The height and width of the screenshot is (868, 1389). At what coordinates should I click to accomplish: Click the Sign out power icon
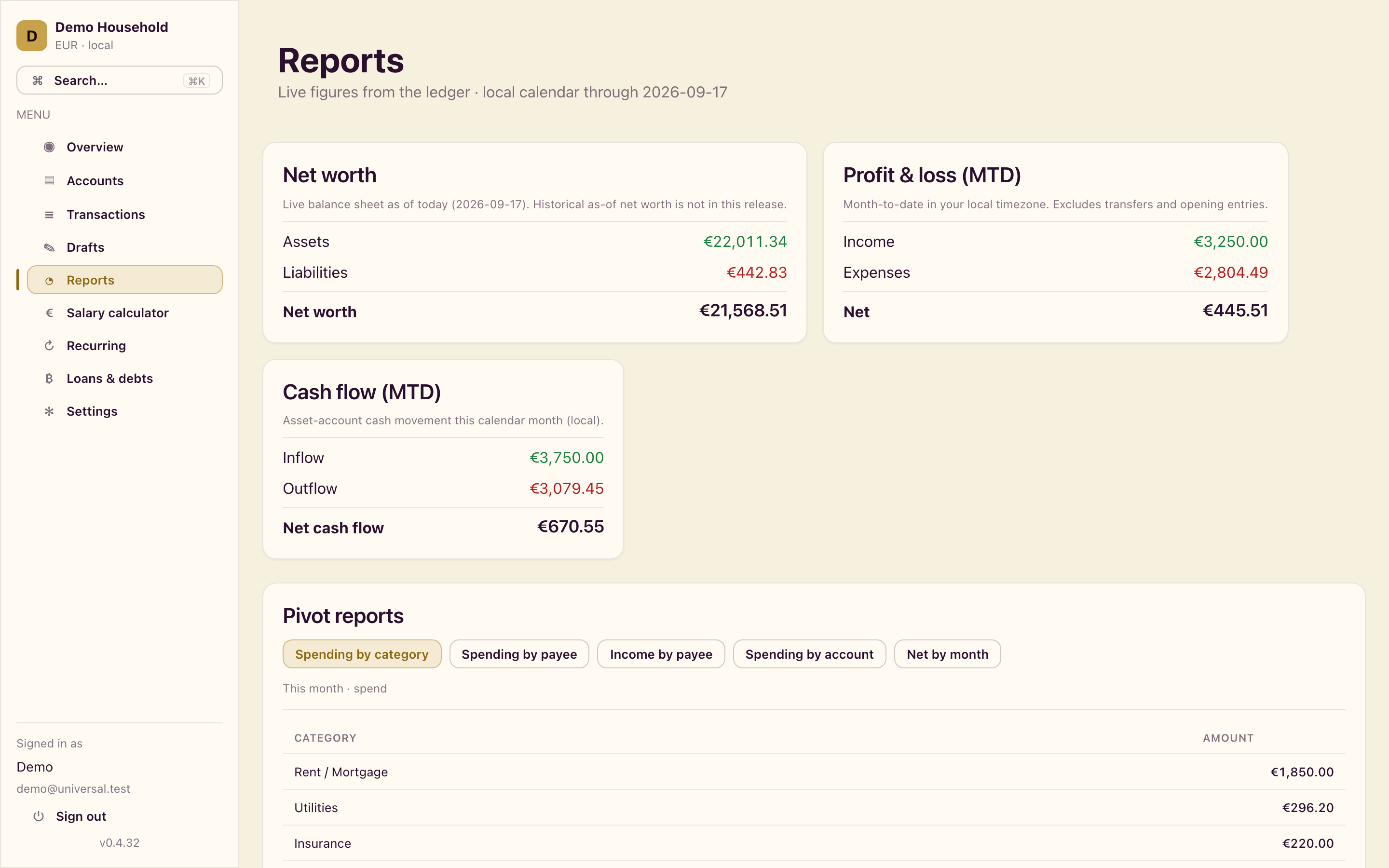click(39, 816)
